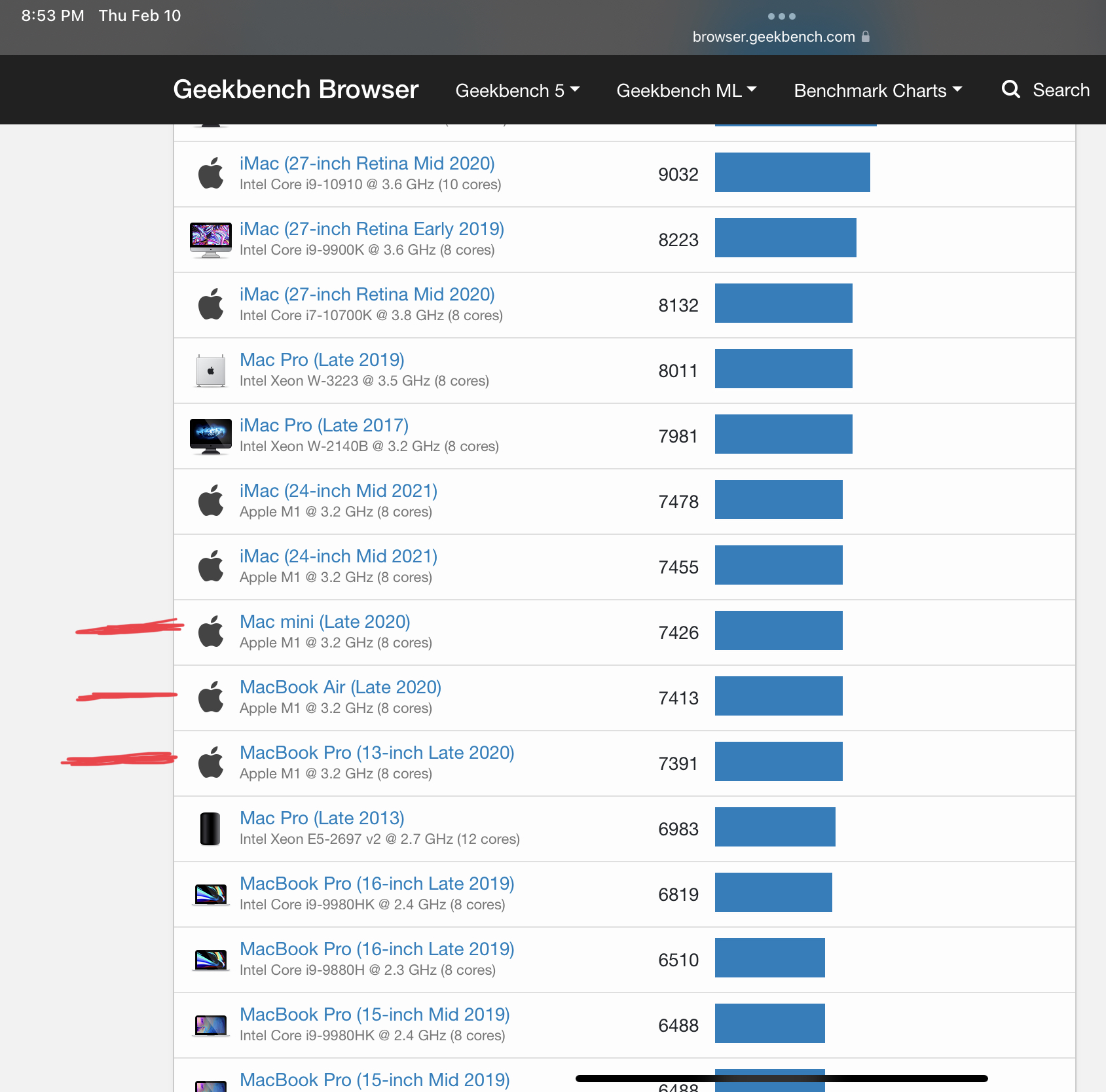Open the iMac (24-inch Mid 2021) link scoring 7478
This screenshot has height=1092, width=1106.
(x=339, y=491)
